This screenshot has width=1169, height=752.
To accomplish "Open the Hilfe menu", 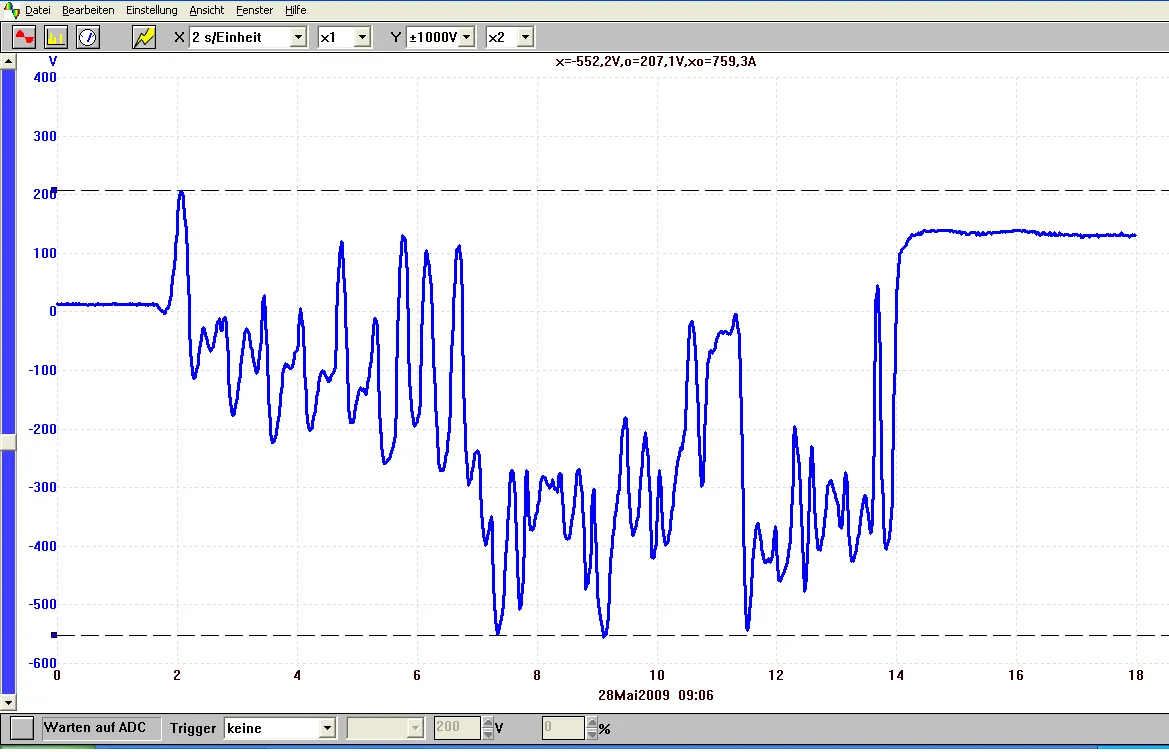I will coord(295,10).
